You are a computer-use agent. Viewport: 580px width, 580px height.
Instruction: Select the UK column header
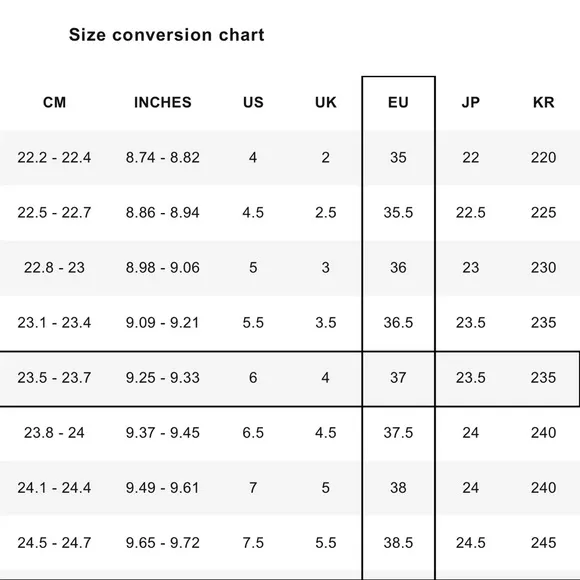(x=326, y=102)
